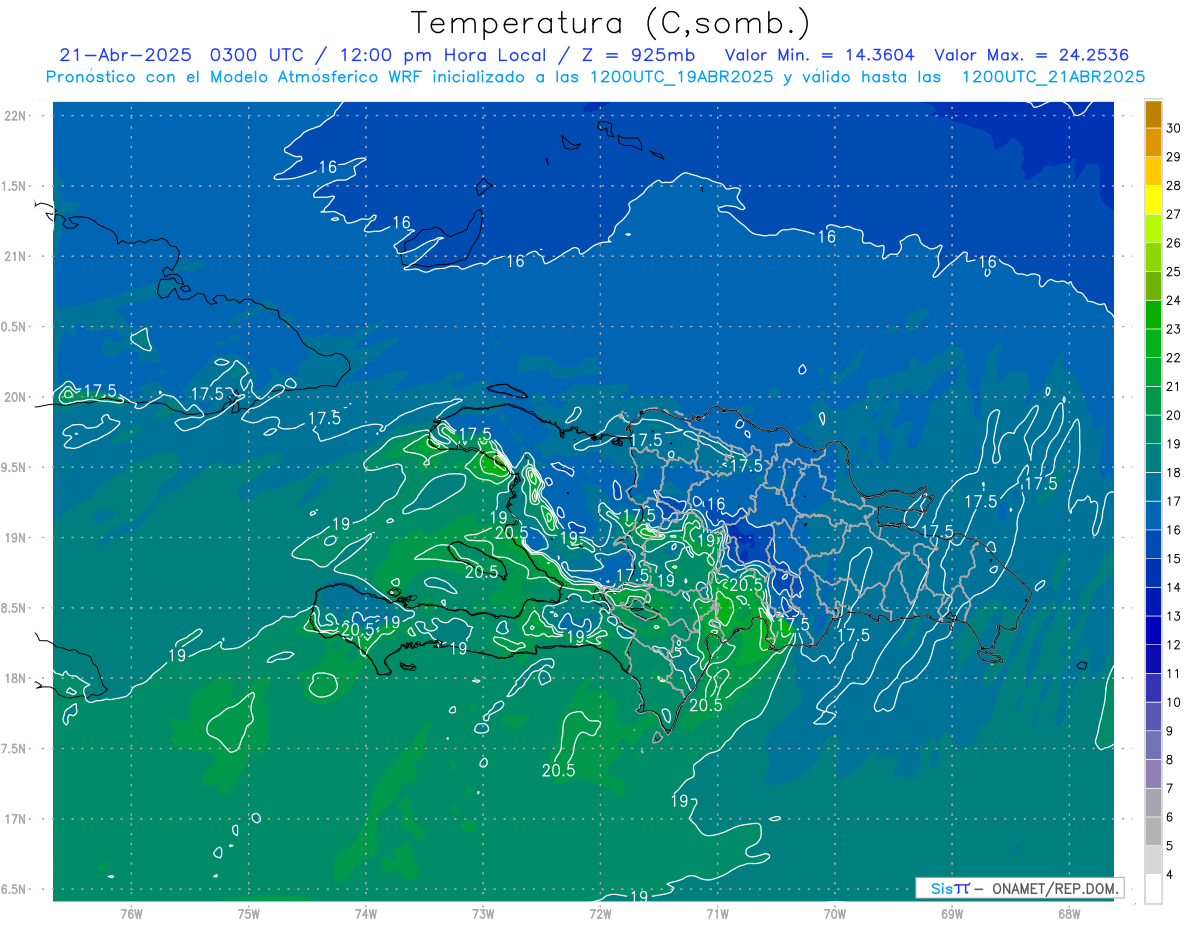Click the top color swatch above 30

1153,115
